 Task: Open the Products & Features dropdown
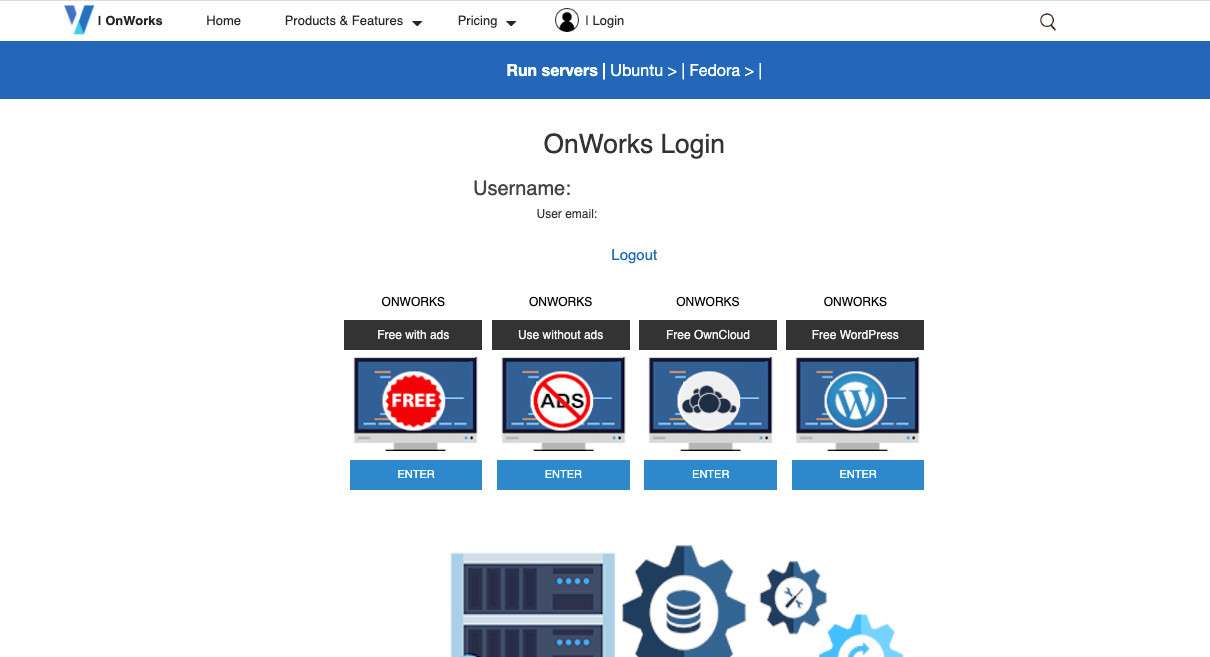(x=344, y=21)
